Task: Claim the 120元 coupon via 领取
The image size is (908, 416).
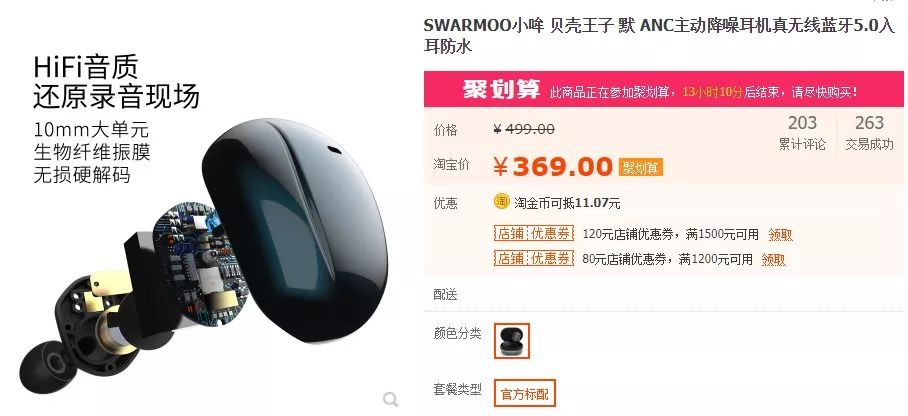Action: click(x=780, y=235)
